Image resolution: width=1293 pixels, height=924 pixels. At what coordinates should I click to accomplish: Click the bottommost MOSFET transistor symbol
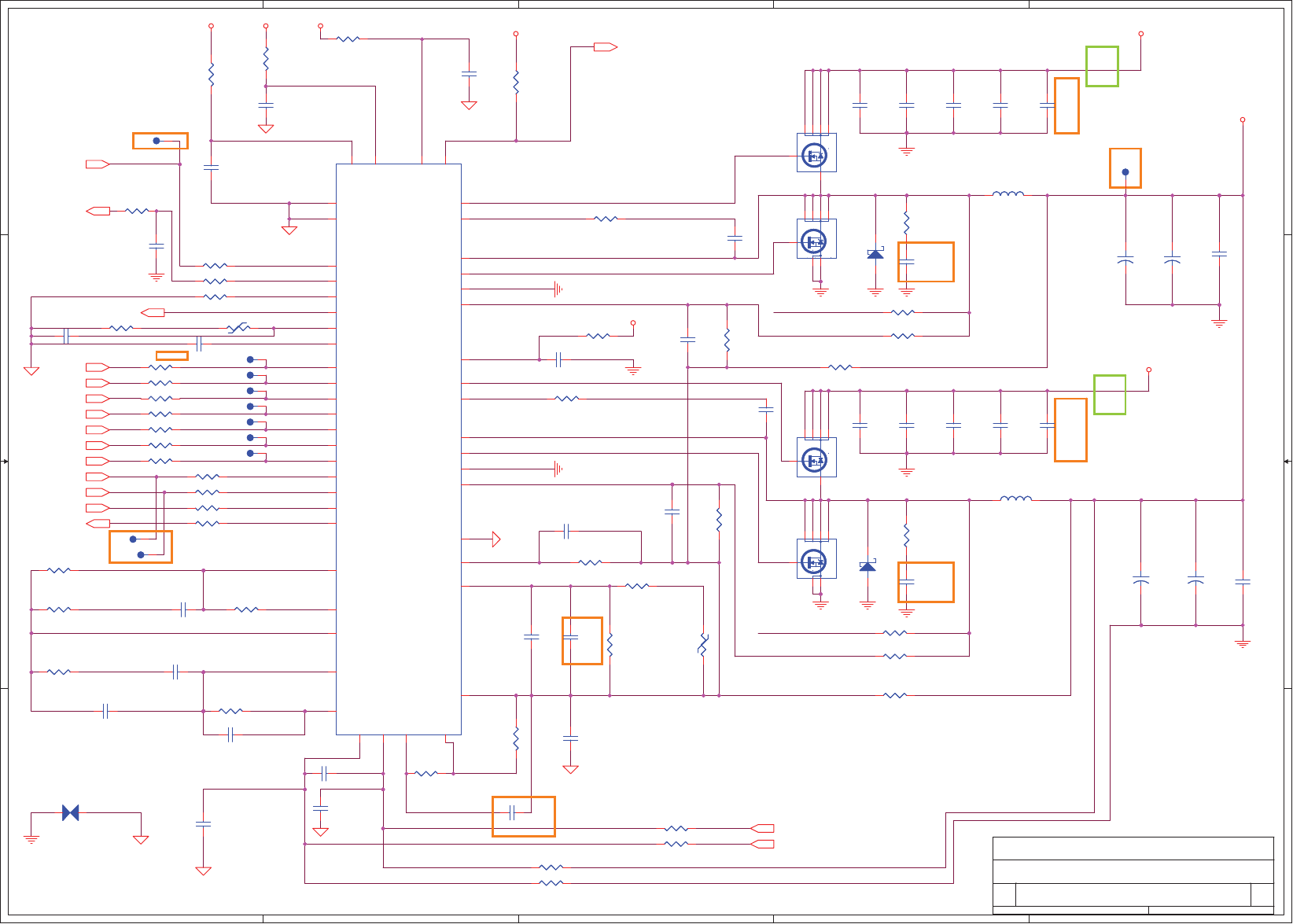pos(816,559)
